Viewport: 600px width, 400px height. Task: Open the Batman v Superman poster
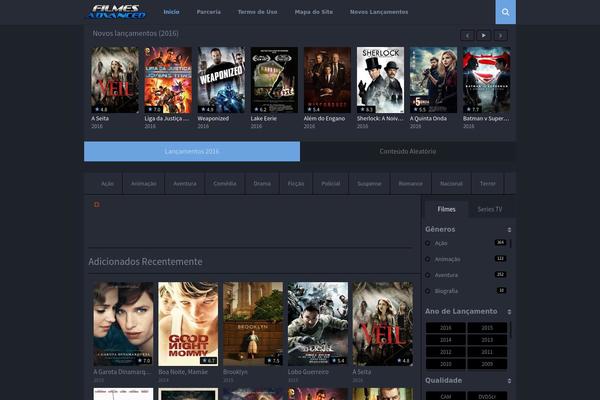[487, 80]
